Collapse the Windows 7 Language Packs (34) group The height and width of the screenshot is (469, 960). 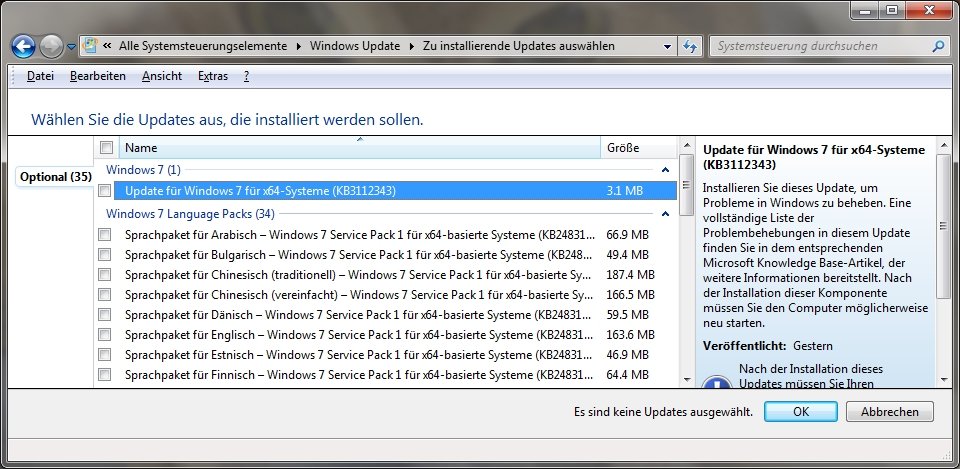666,214
